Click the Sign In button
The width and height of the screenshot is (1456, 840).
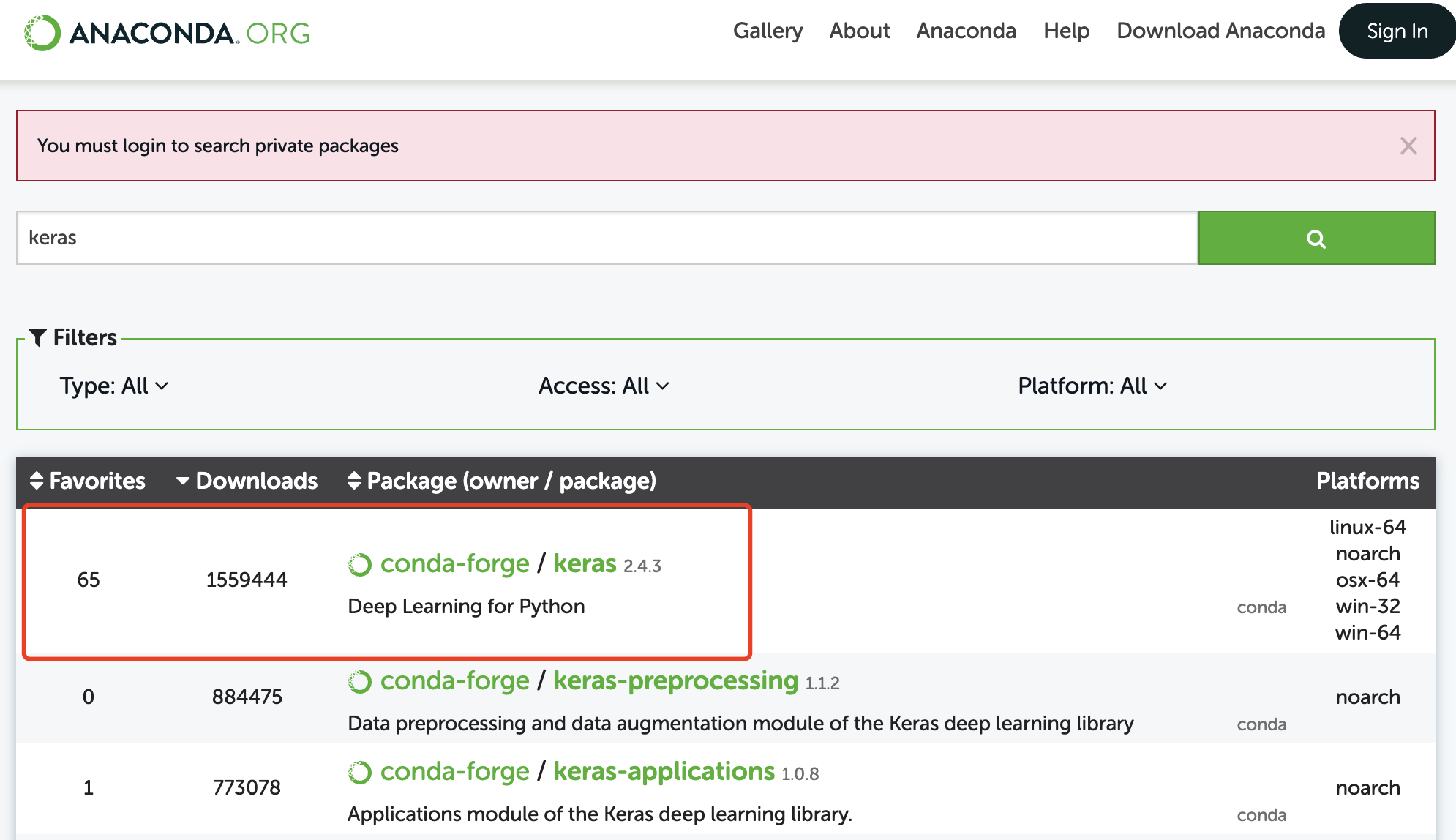1397,31
